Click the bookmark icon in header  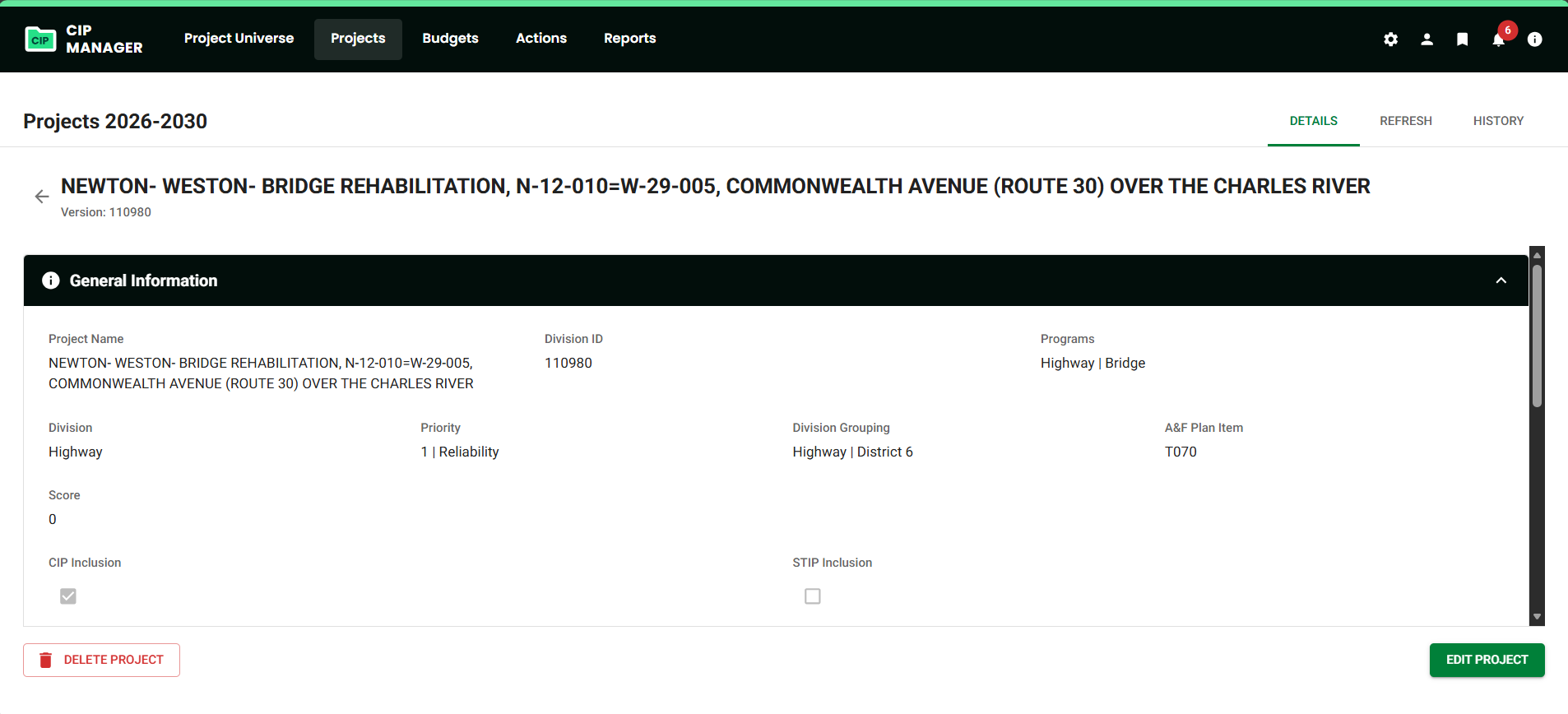(x=1462, y=39)
